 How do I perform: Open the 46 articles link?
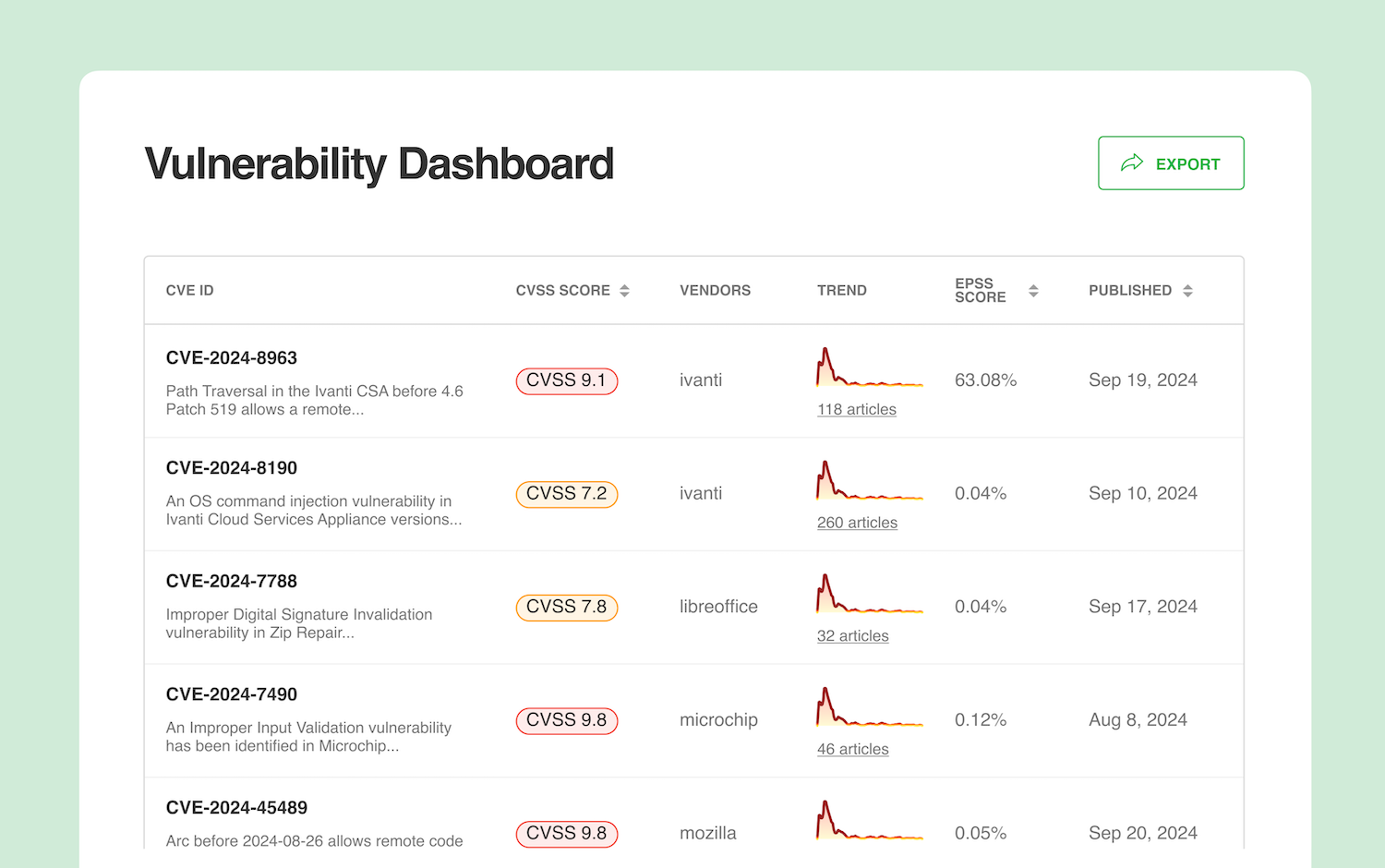pyautogui.click(x=853, y=749)
